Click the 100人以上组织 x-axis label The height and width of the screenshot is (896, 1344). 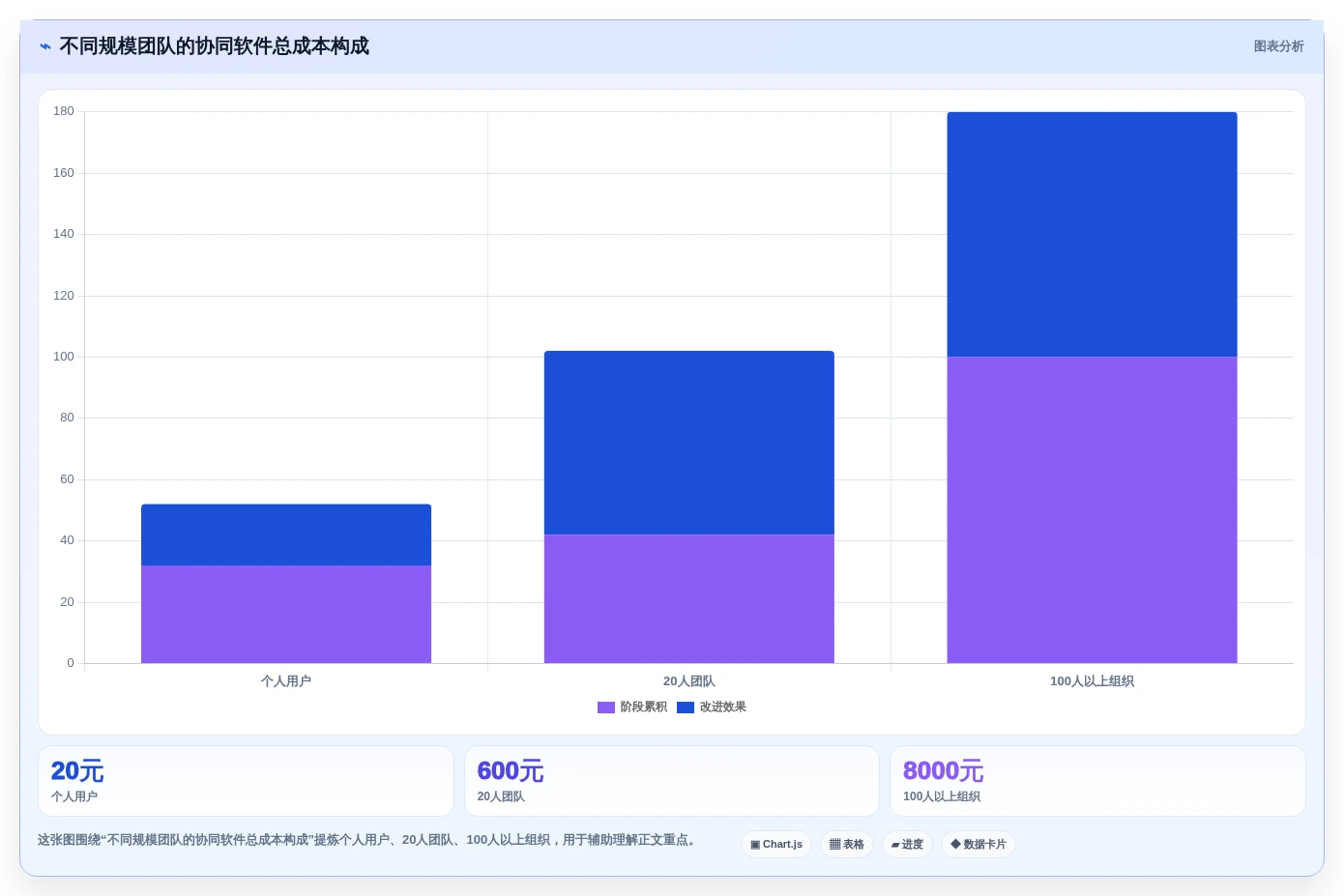(x=1092, y=681)
